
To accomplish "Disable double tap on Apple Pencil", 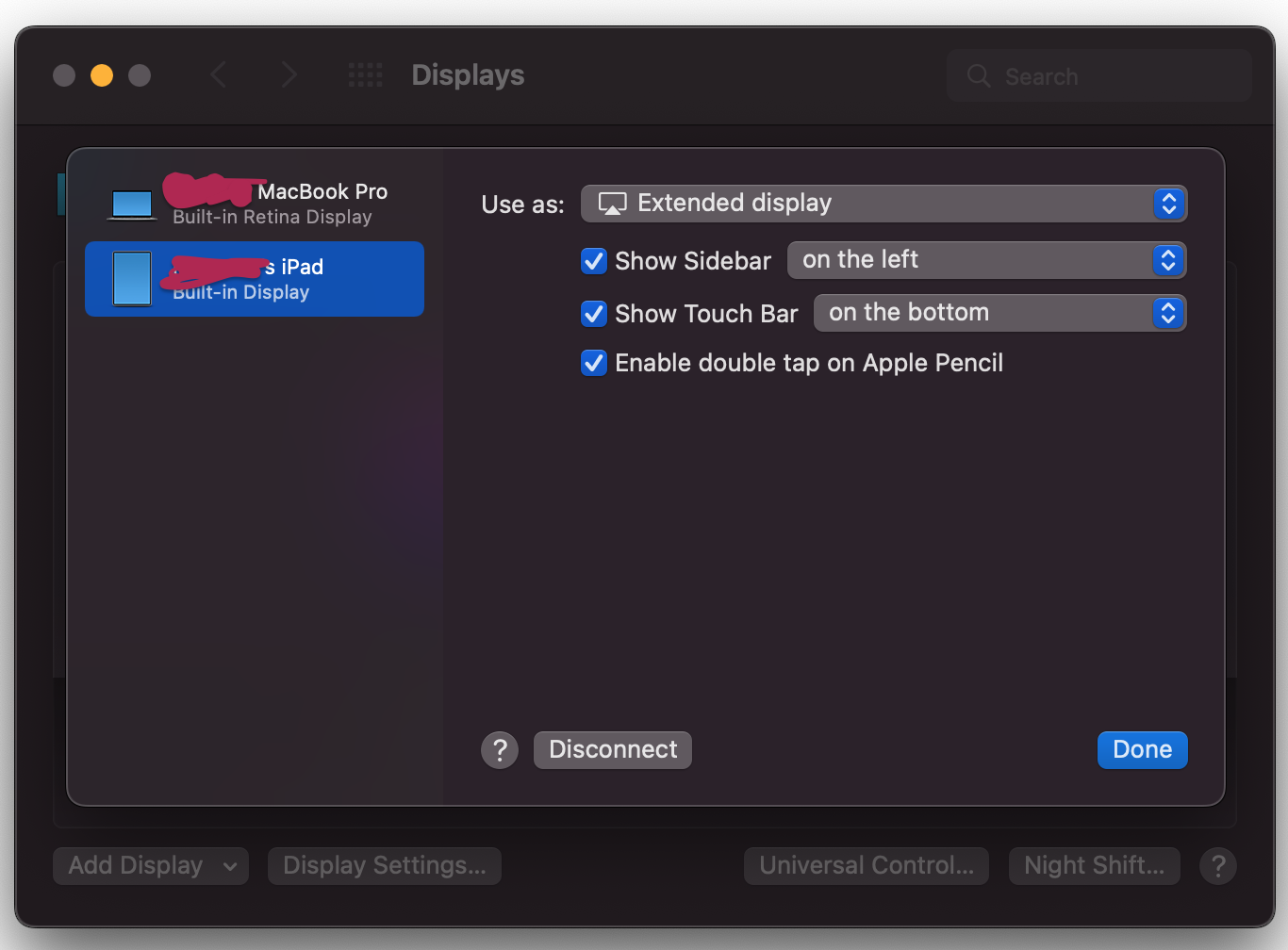I will [x=594, y=363].
